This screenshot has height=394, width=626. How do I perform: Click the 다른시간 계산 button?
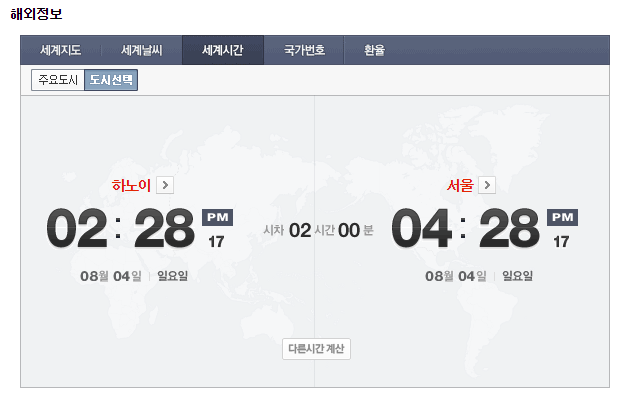[x=316, y=349]
